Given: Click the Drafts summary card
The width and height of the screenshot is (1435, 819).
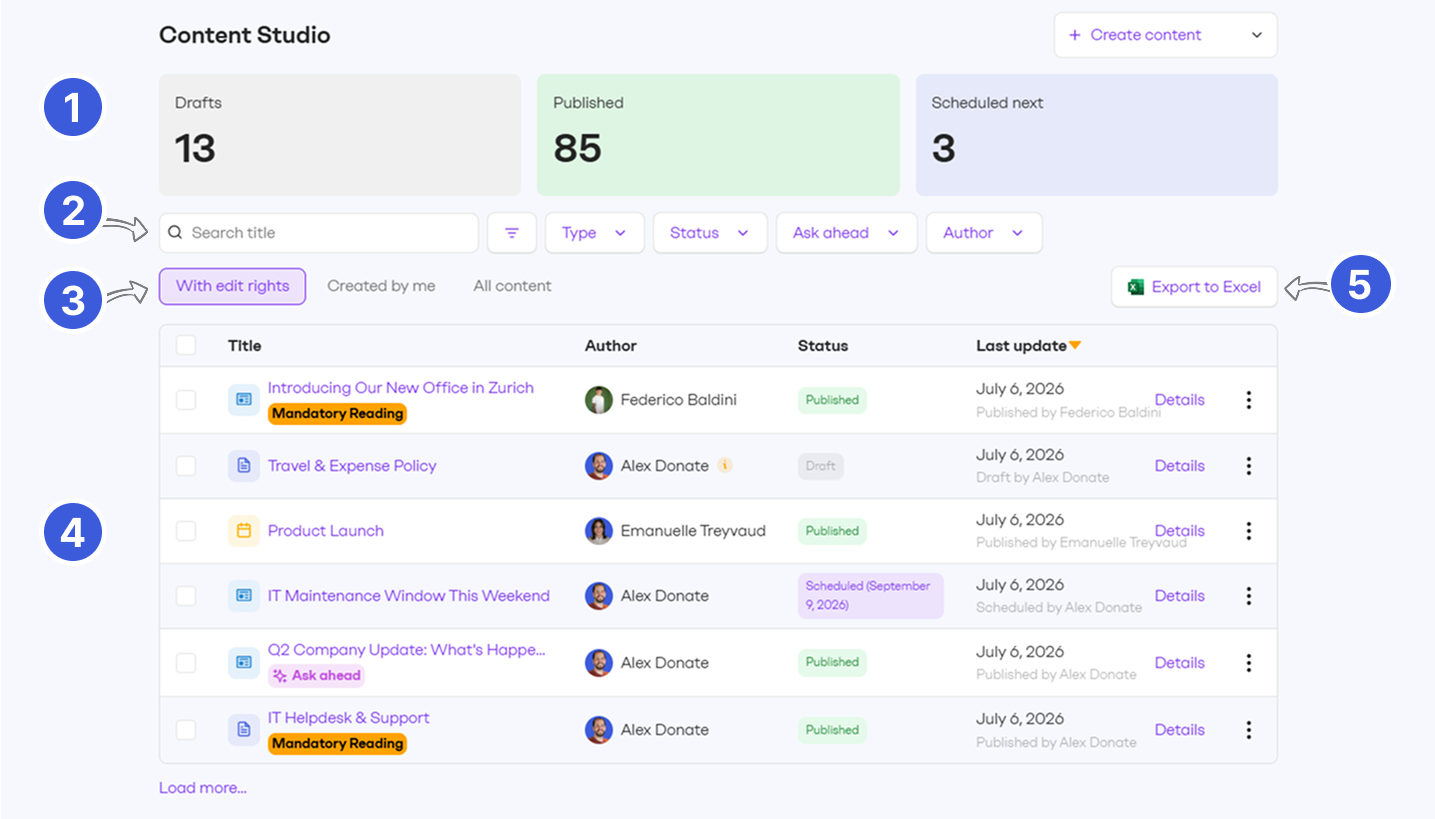Looking at the screenshot, I should [340, 135].
